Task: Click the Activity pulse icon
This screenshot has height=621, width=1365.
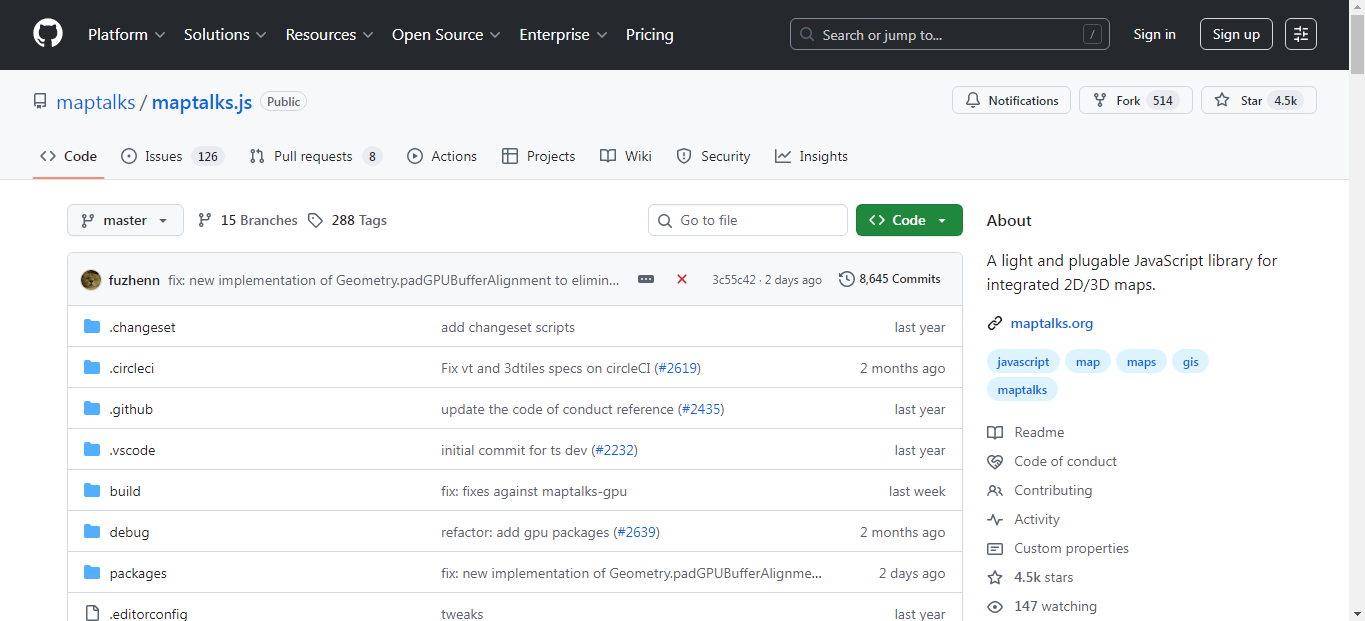Action: pos(995,519)
